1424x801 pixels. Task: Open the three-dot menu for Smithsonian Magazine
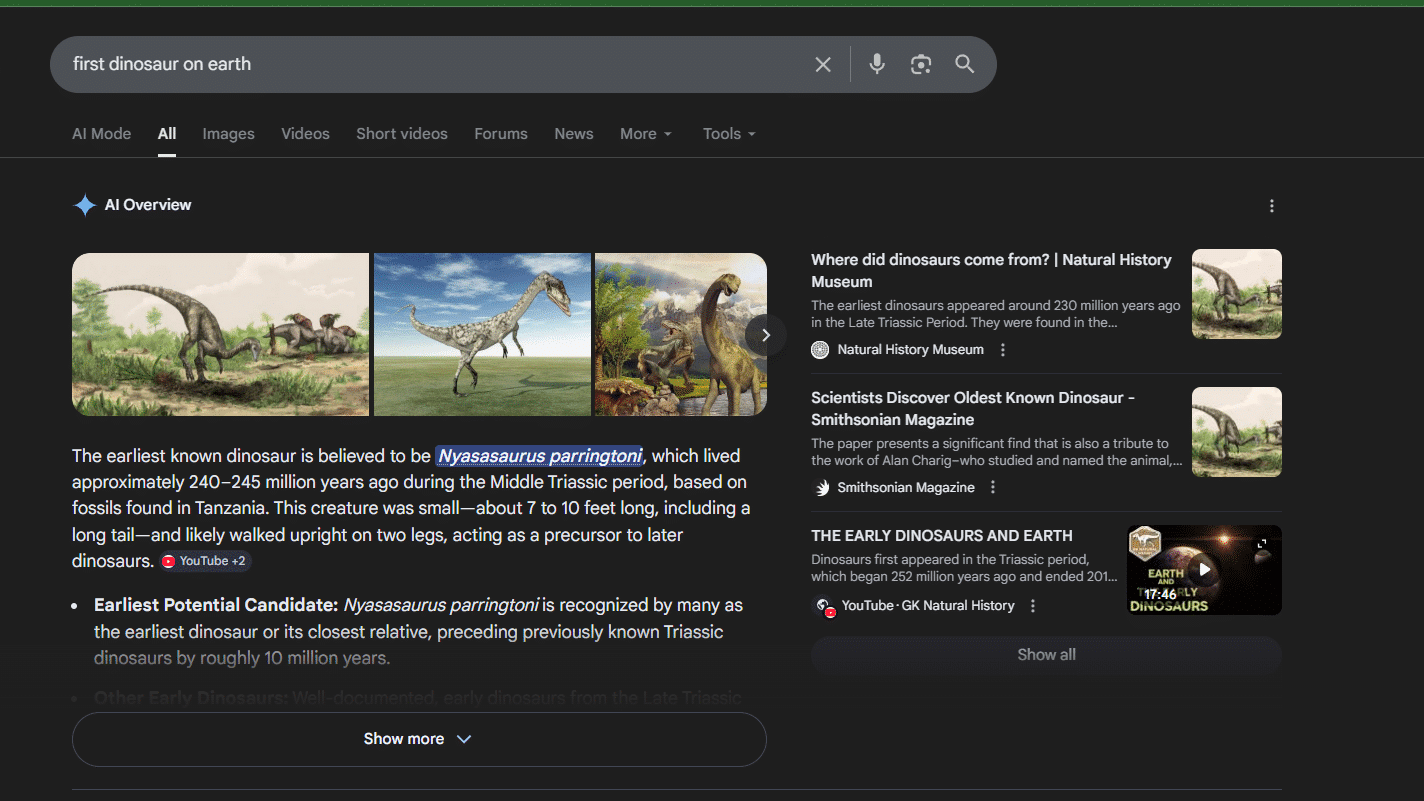pyautogui.click(x=992, y=487)
